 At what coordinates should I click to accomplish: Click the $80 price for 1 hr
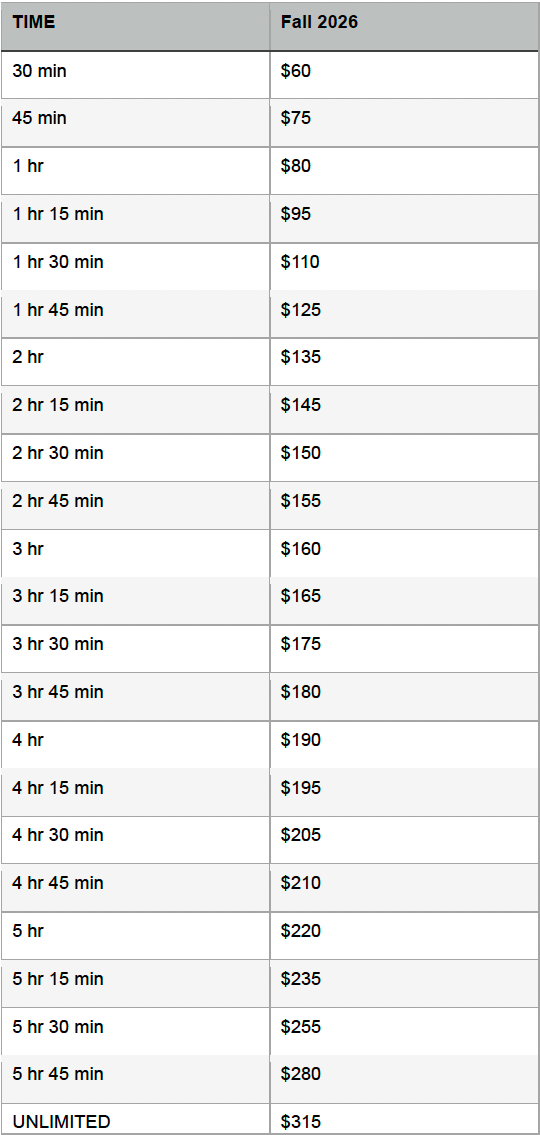click(405, 170)
